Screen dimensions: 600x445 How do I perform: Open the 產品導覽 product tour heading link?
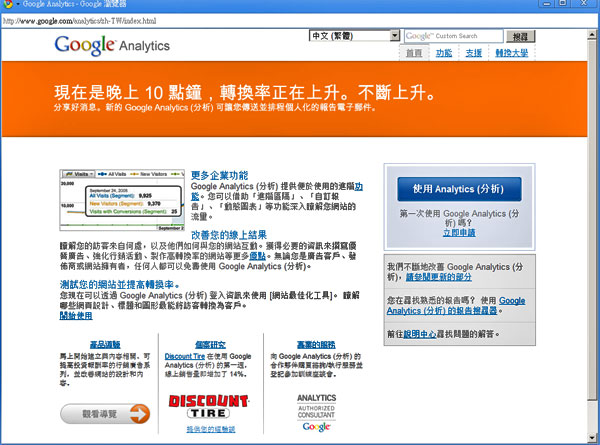click(105, 345)
